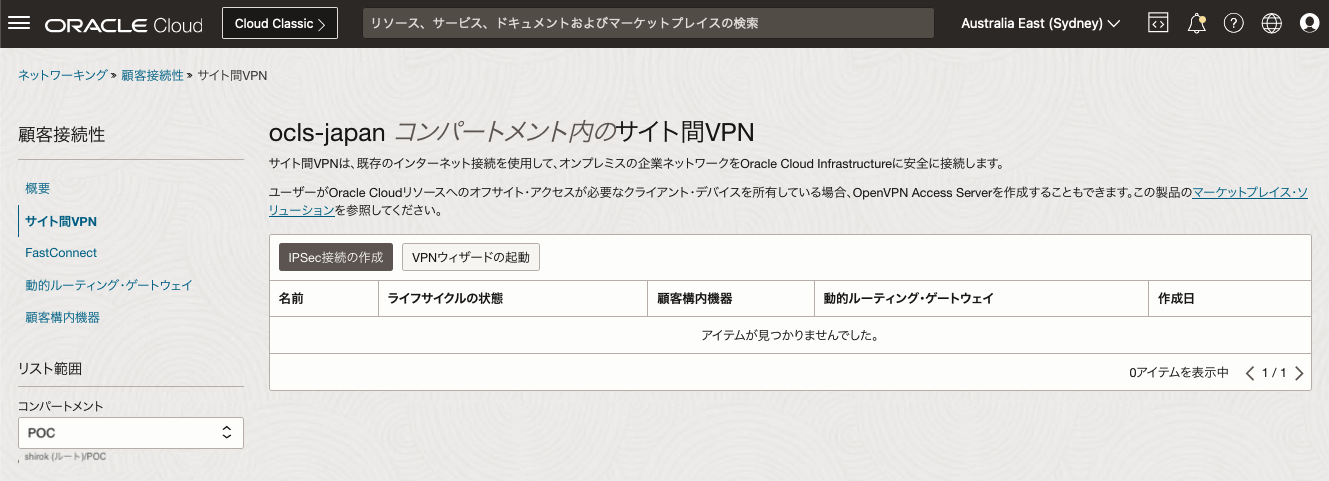
Task: Expand Australia East (Sydney) region selector
Action: point(1040,23)
